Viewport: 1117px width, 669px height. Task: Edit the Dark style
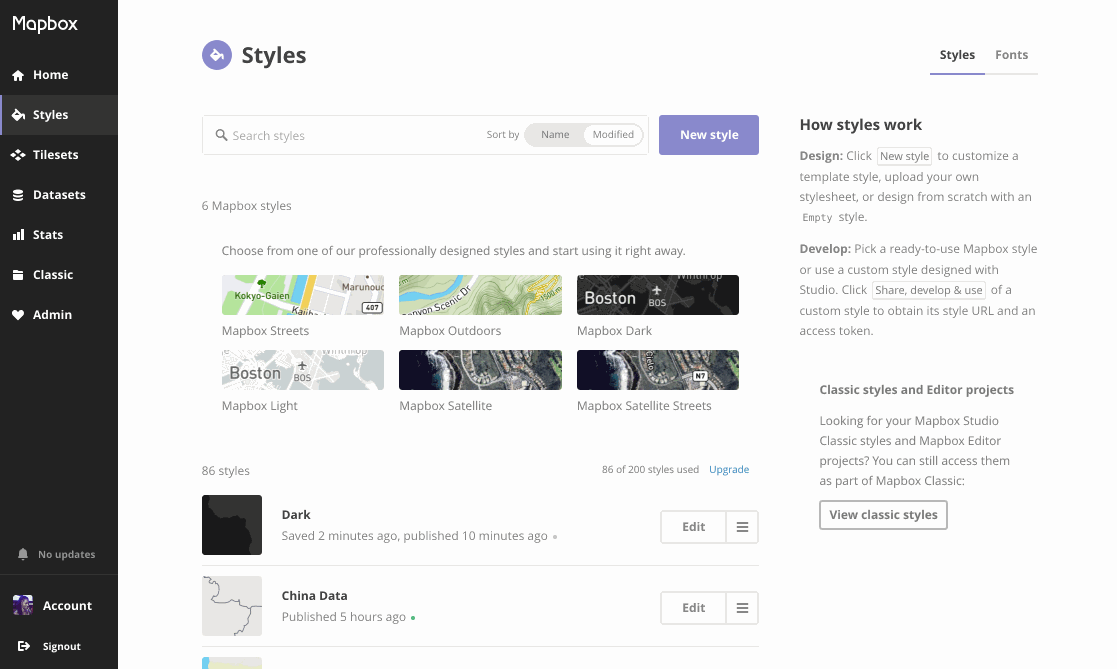[x=693, y=527]
